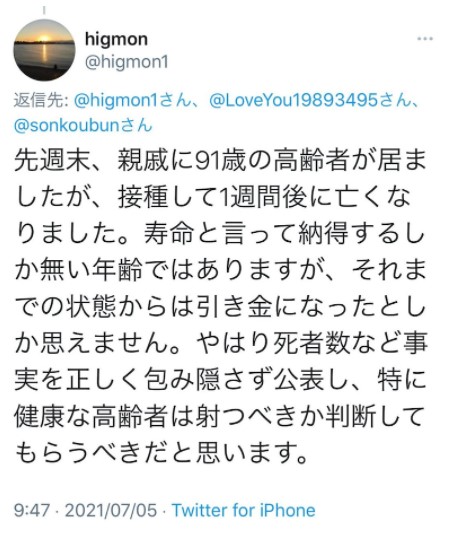Click the display name higmon

(116, 39)
